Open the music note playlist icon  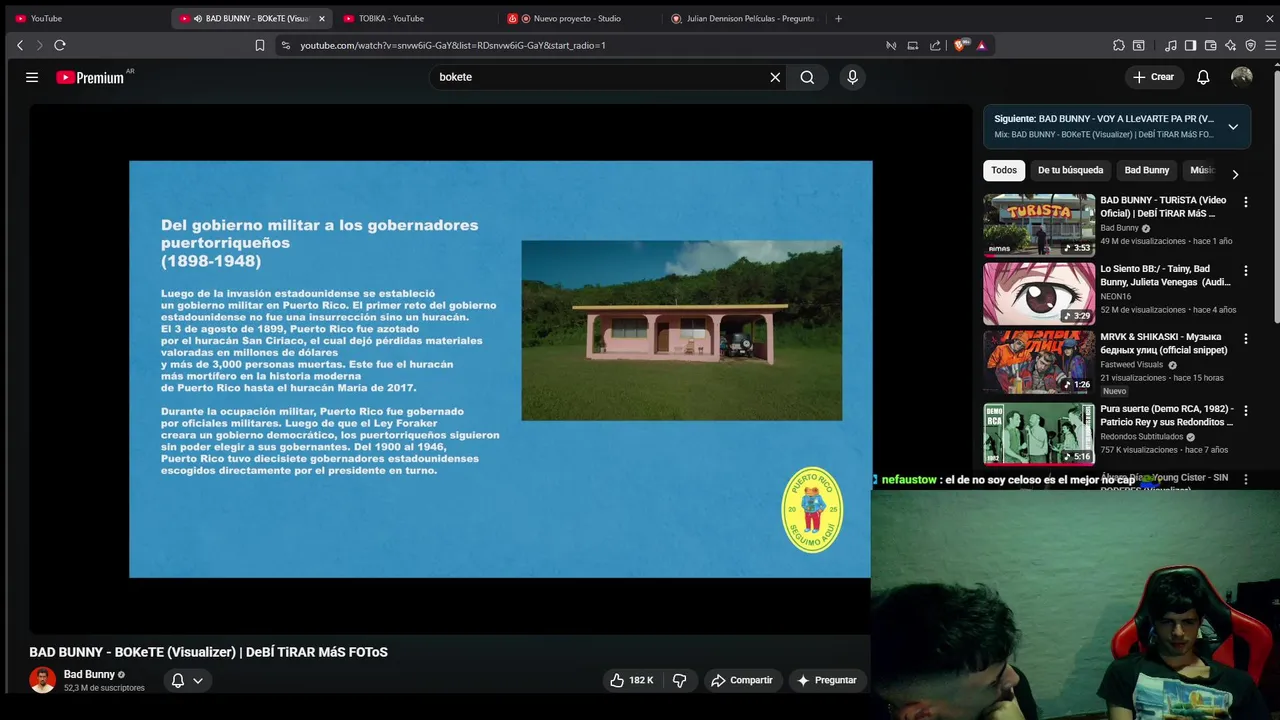(1171, 45)
